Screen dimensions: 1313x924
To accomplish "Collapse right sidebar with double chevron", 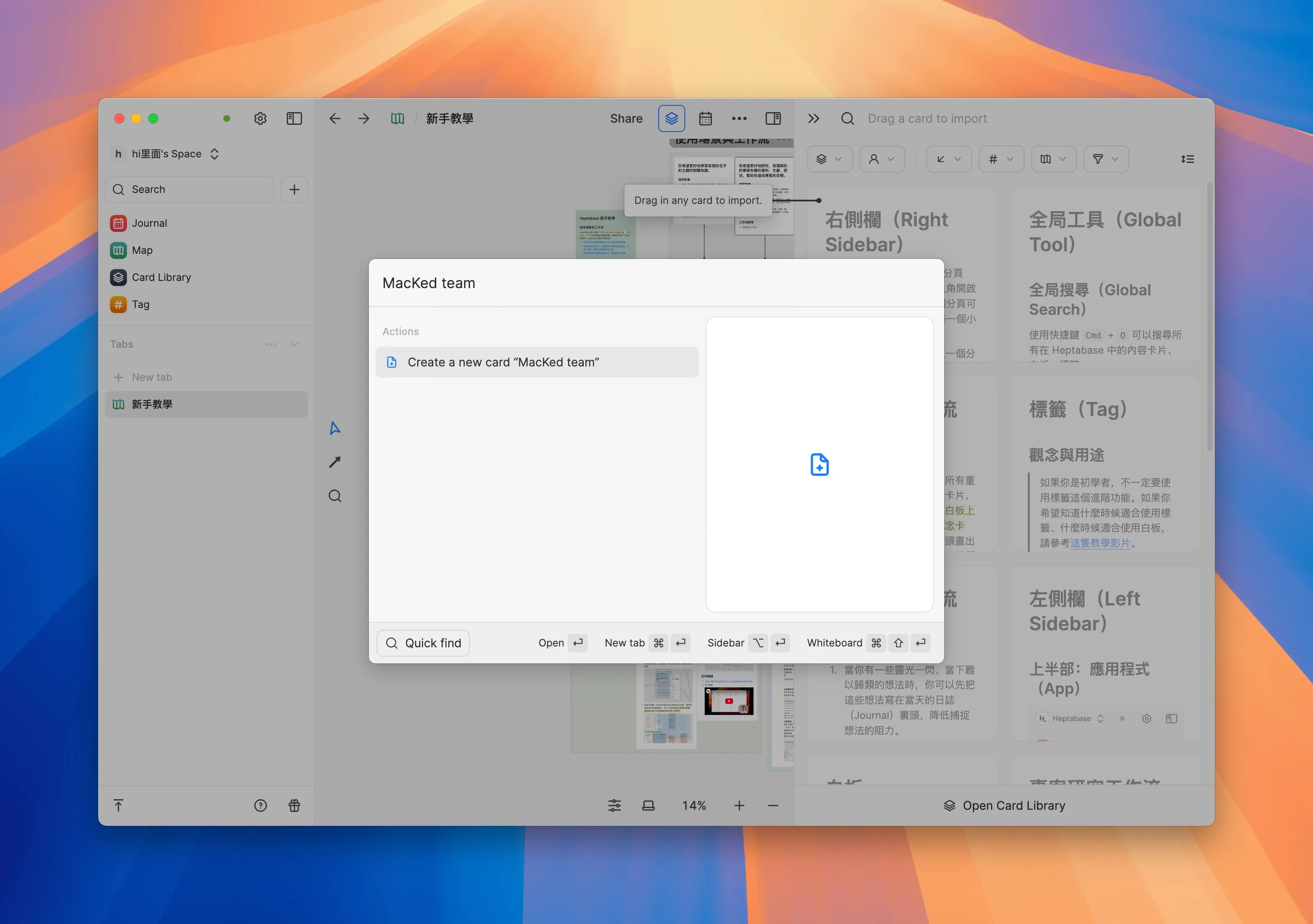I will coord(813,118).
